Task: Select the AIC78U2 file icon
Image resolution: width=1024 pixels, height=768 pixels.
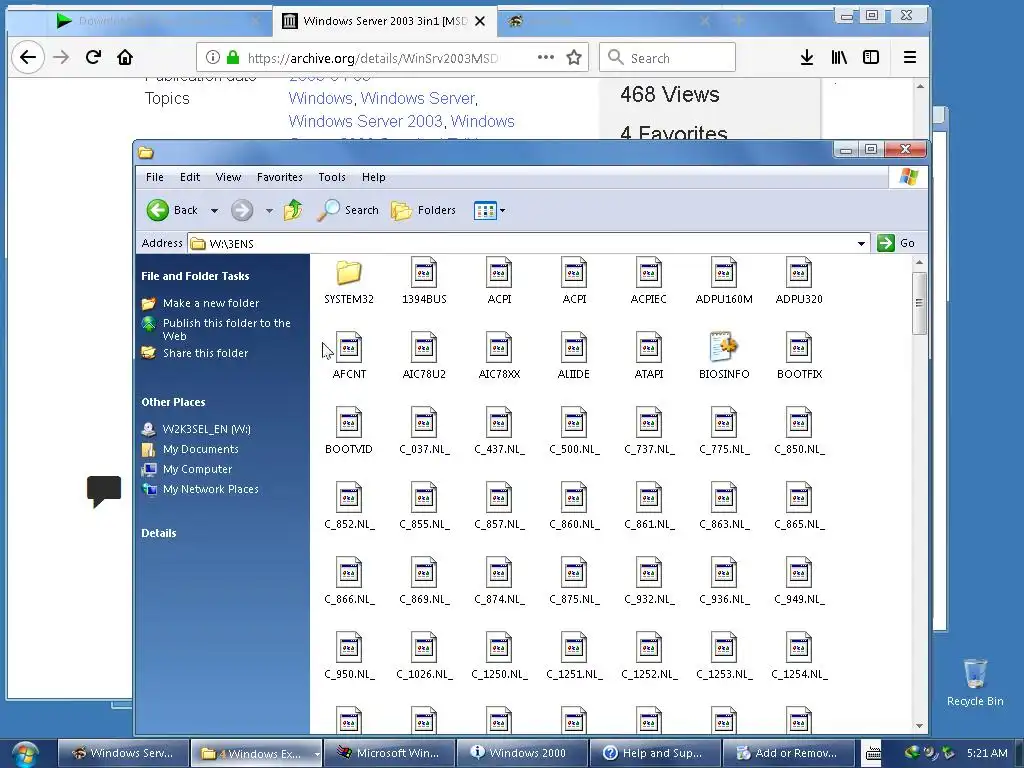Action: coord(424,348)
